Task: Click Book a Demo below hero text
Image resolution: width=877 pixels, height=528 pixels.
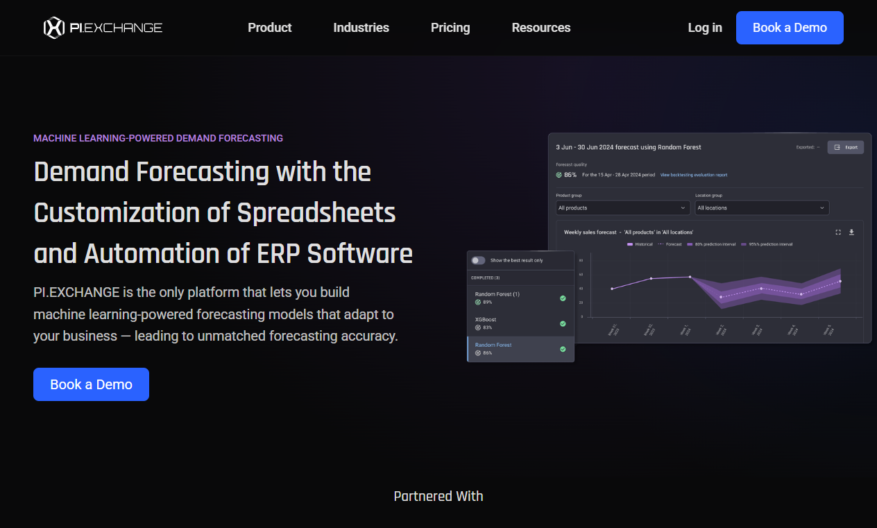Action: coord(91,384)
